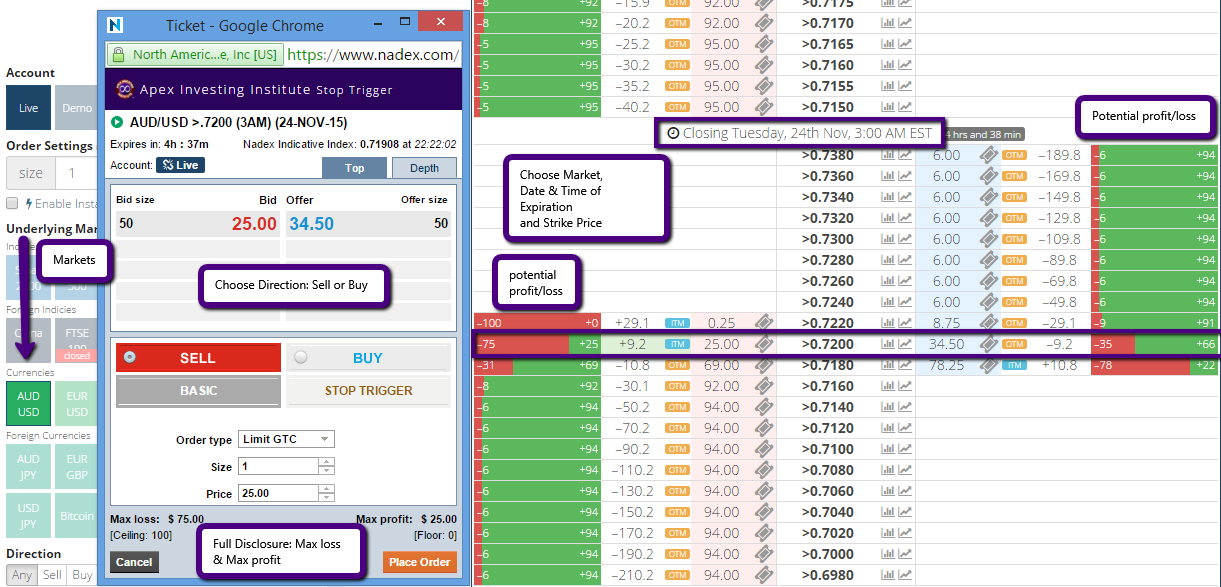Viewport: 1221px width, 587px height.
Task: Decrease Price with the down stepper arrow
Action: (x=326, y=498)
